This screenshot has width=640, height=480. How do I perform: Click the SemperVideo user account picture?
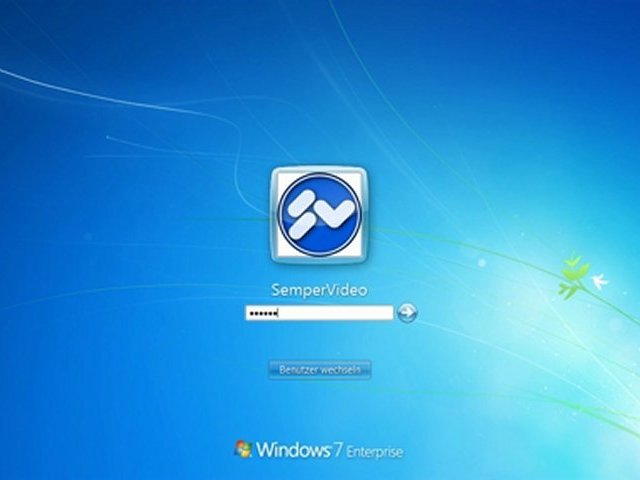tap(319, 214)
